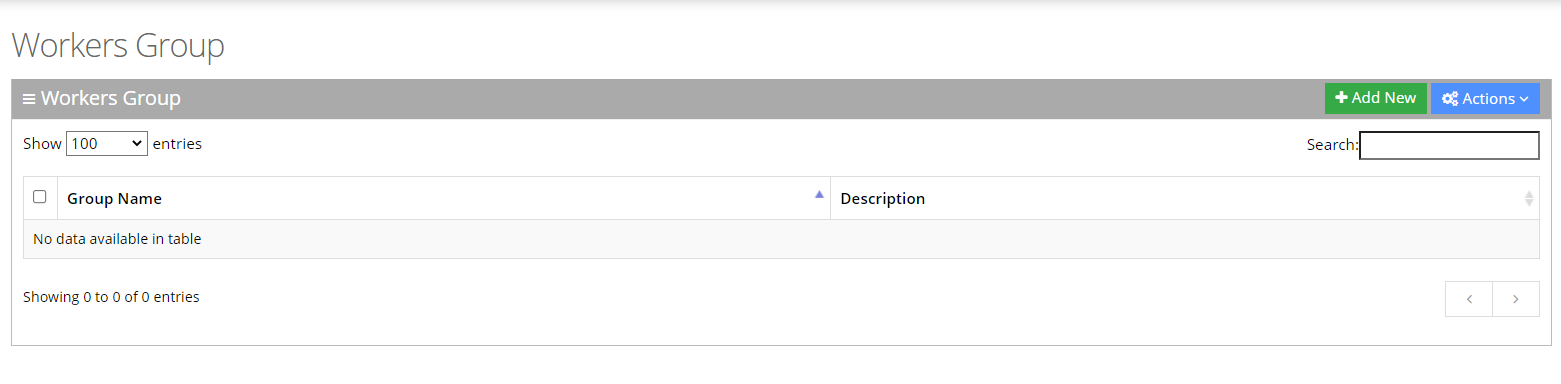
Task: Tick the select-all checkbox in table header
Action: (40, 197)
